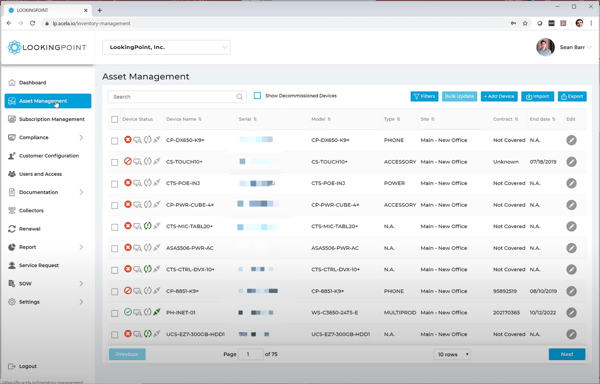Click the Search field in Asset Management
The height and width of the screenshot is (384, 600).
(x=177, y=97)
